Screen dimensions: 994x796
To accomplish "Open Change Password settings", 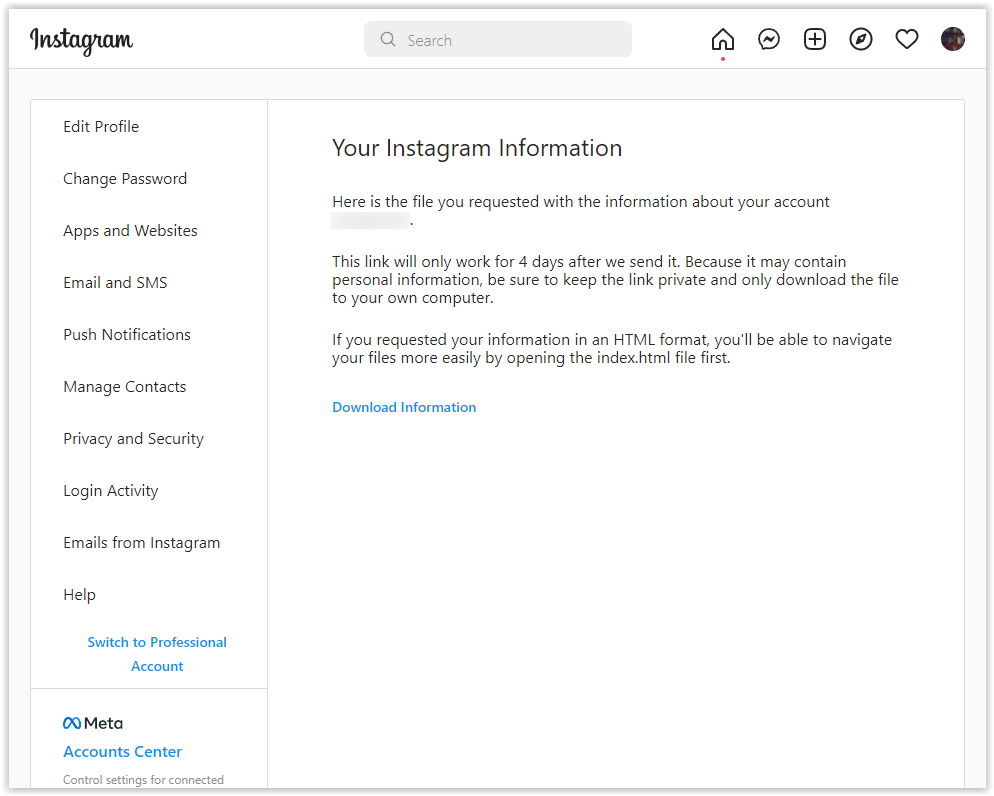I will 125,178.
